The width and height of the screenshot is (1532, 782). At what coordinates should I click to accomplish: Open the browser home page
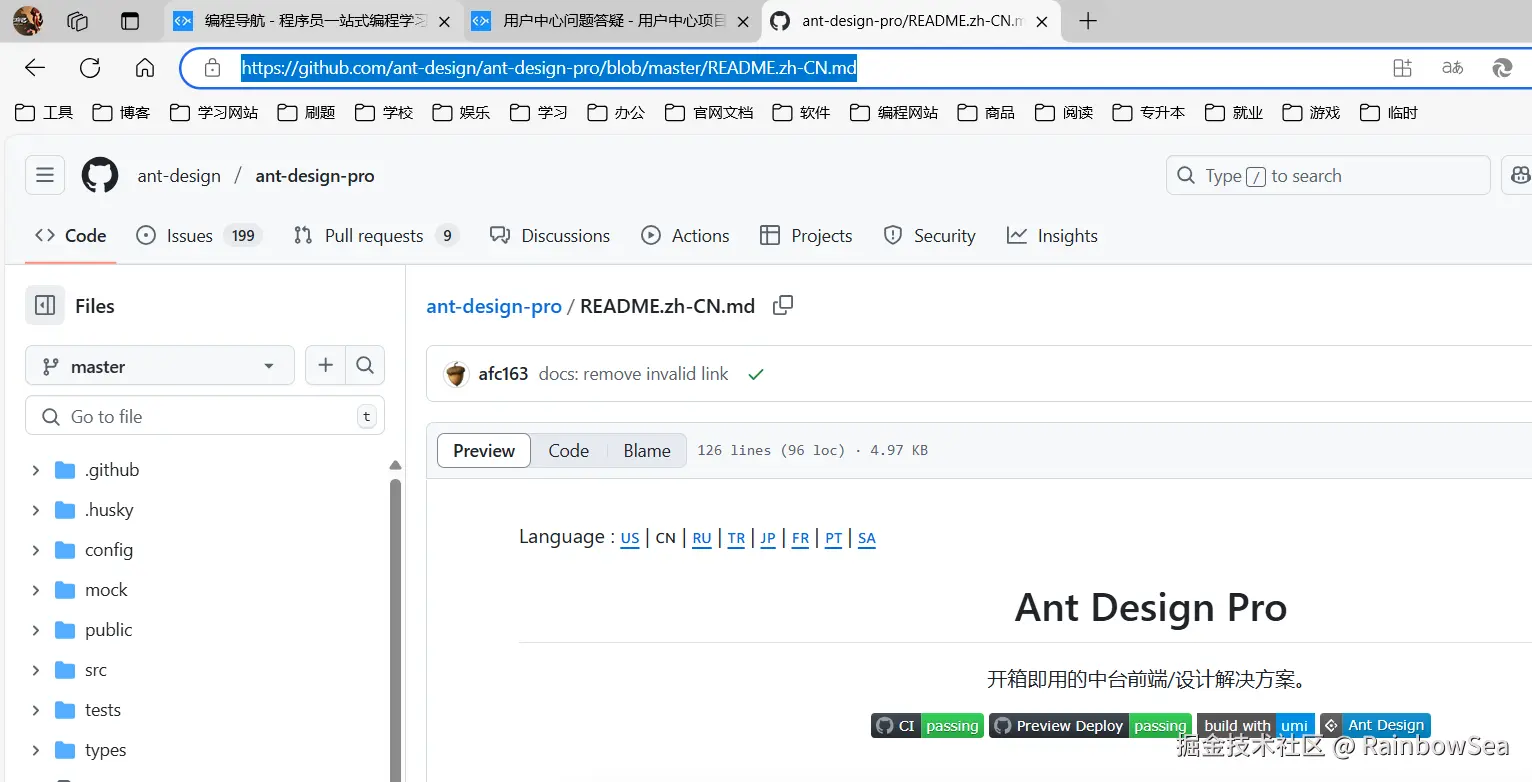145,68
